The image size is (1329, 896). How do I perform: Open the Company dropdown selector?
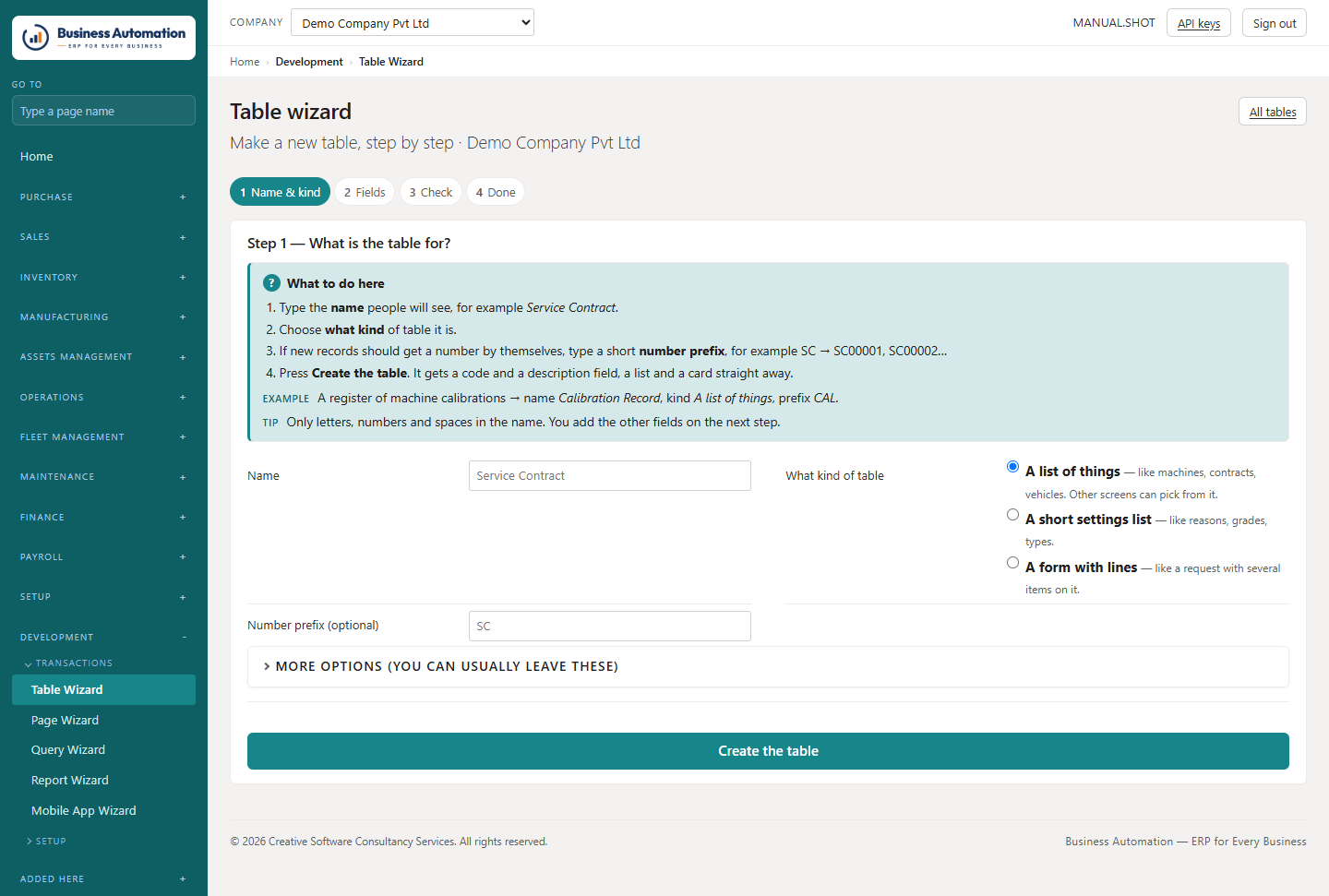click(413, 23)
